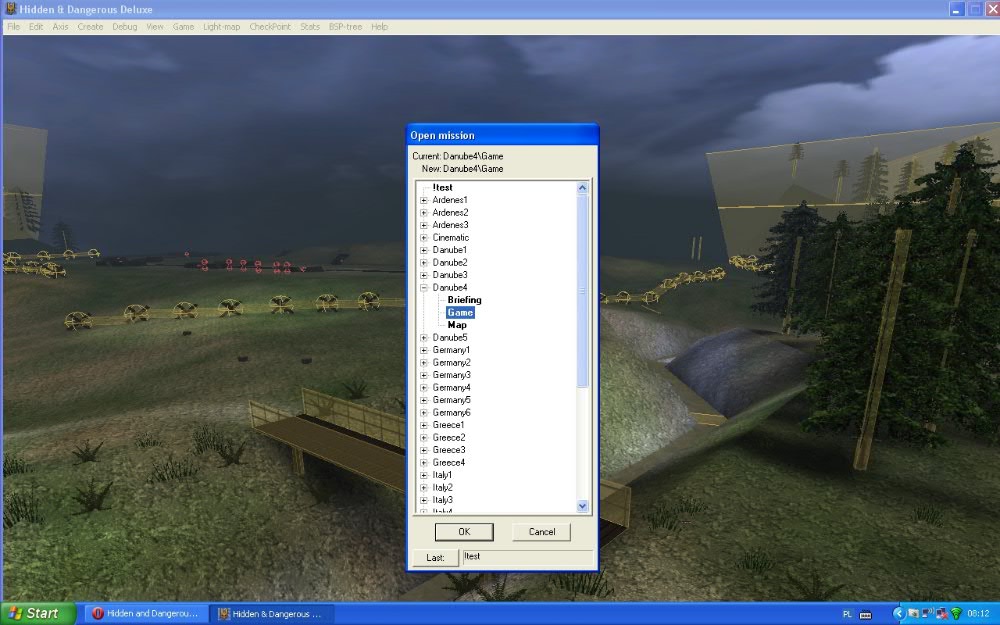Cancel the Open mission dialog
The image size is (1000, 625).
pyautogui.click(x=541, y=532)
